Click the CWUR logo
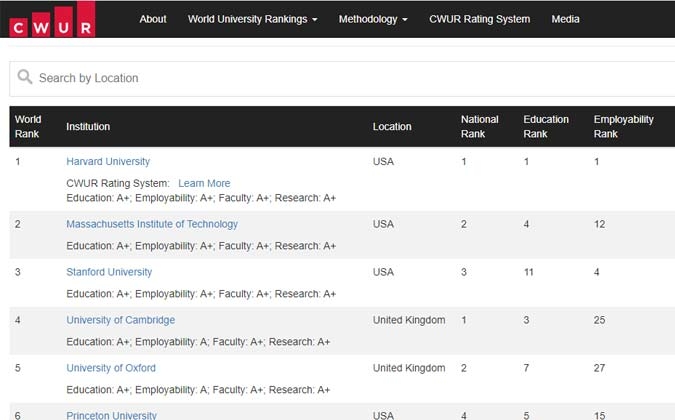Screen dimensions: 675x420 click(x=52, y=20)
